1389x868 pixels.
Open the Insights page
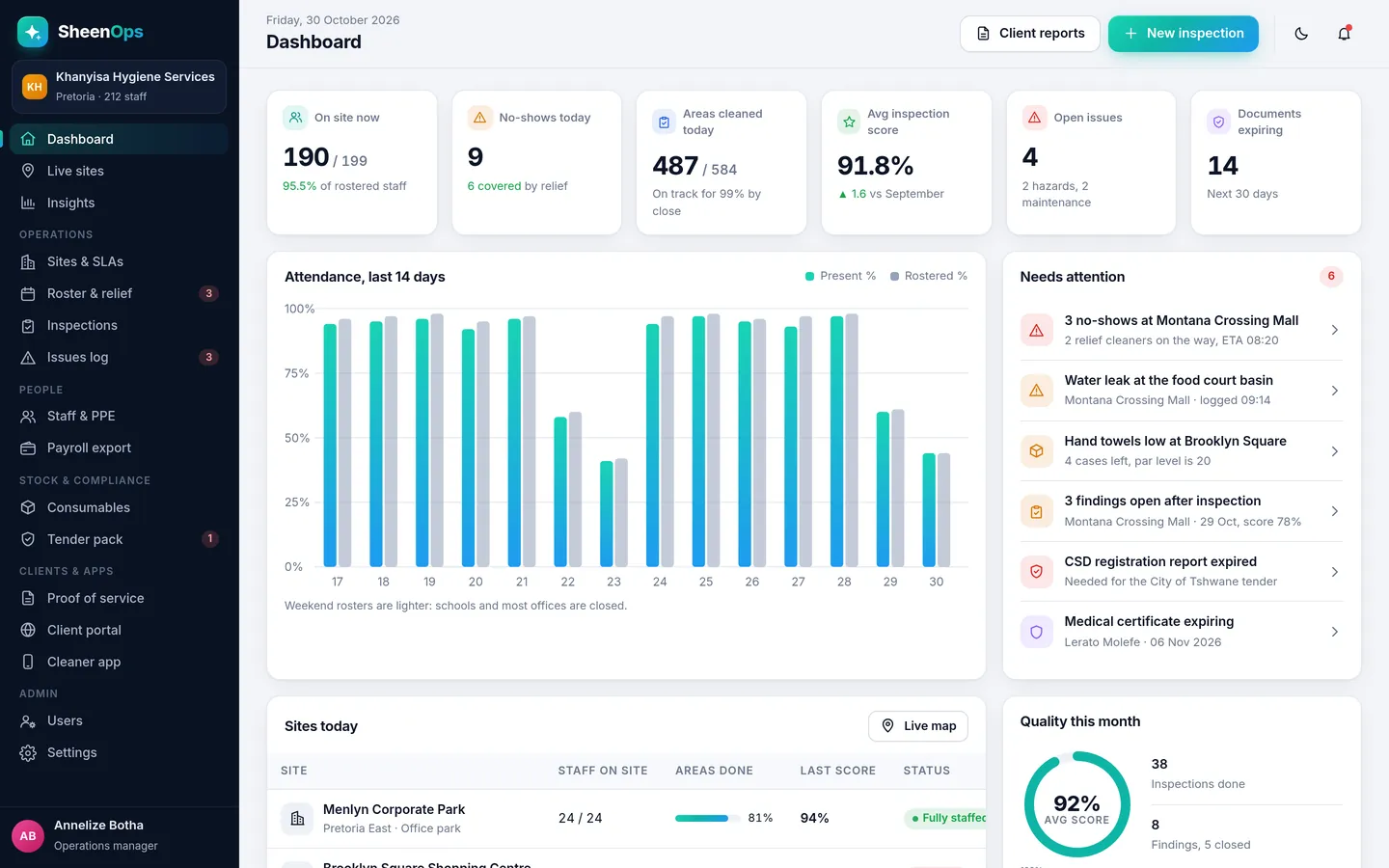(120, 203)
